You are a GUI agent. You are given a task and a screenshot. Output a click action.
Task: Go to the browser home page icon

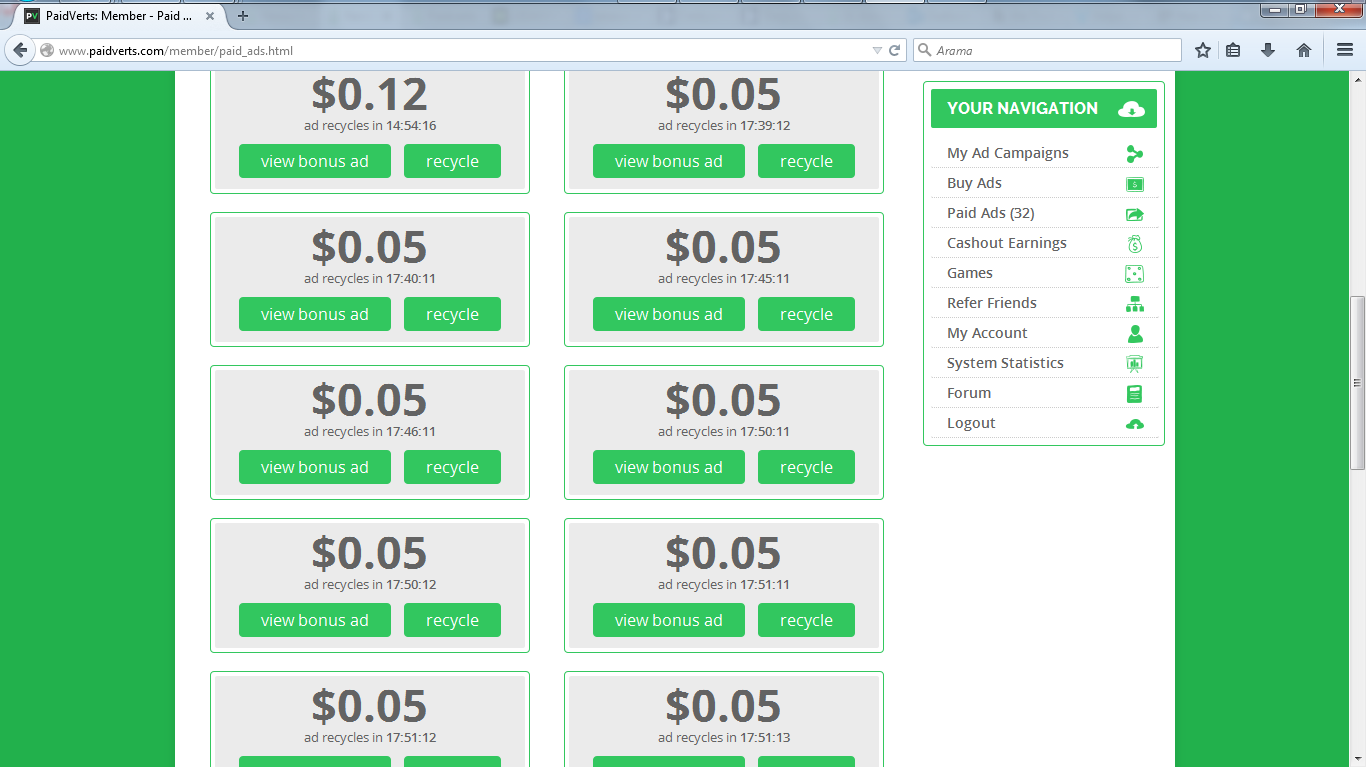(x=1304, y=50)
